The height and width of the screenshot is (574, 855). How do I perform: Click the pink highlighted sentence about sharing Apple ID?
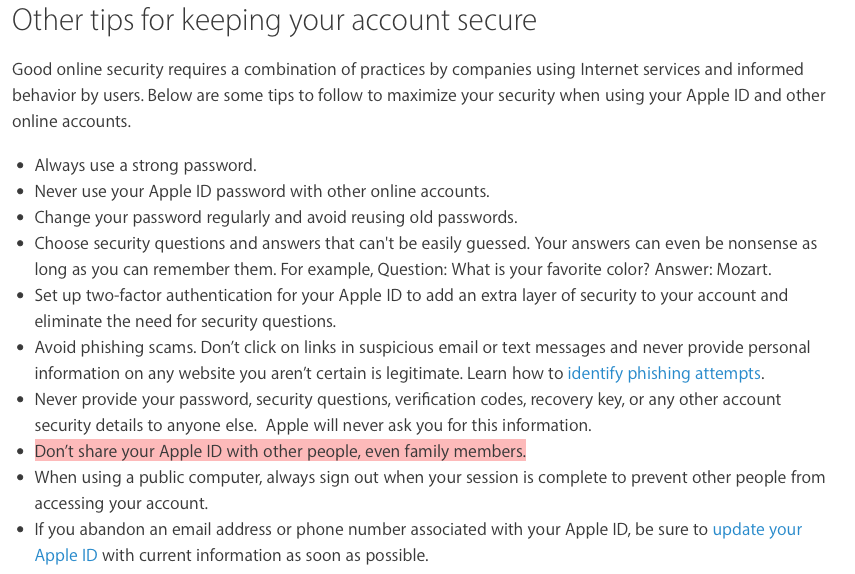280,451
